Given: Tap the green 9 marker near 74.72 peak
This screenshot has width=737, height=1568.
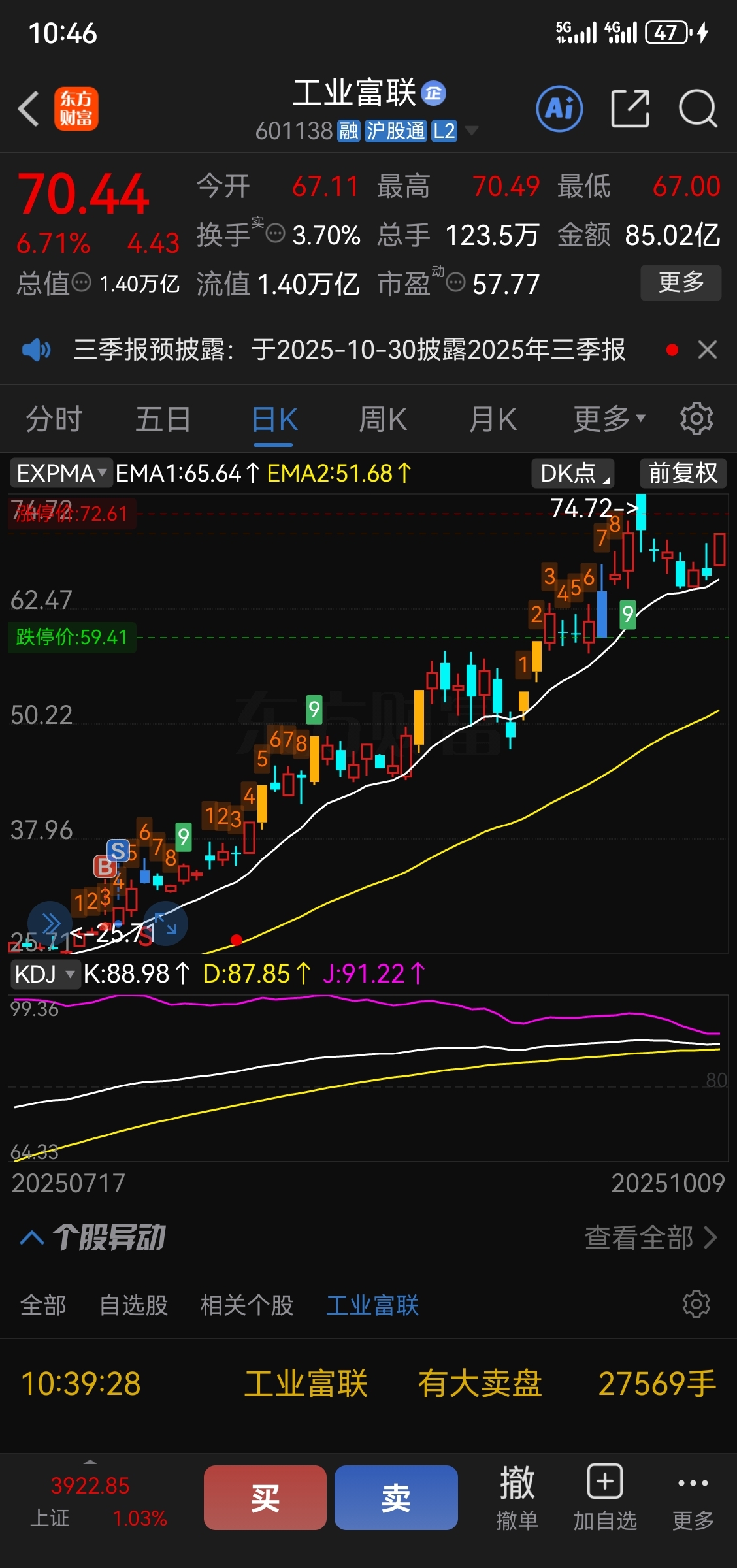Looking at the screenshot, I should [x=627, y=615].
